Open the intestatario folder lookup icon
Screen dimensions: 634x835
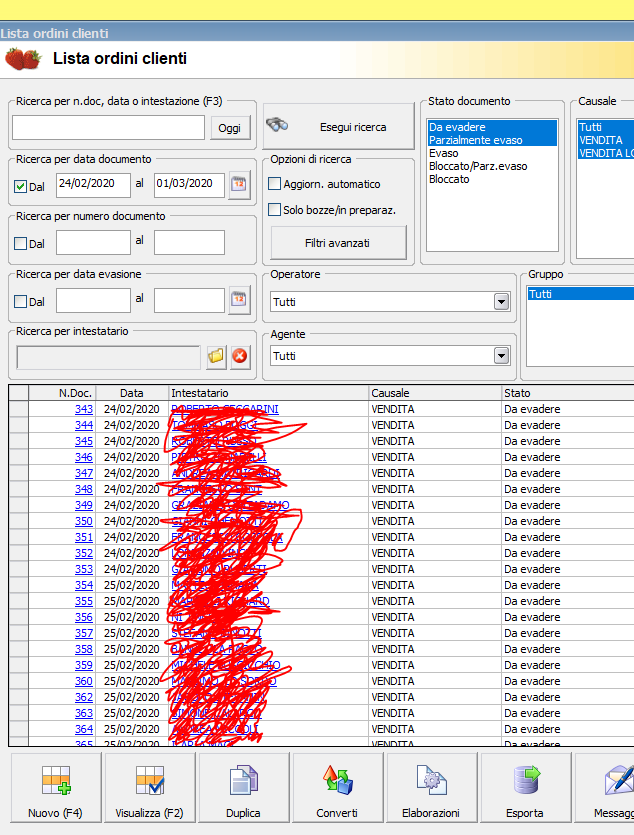pos(216,356)
